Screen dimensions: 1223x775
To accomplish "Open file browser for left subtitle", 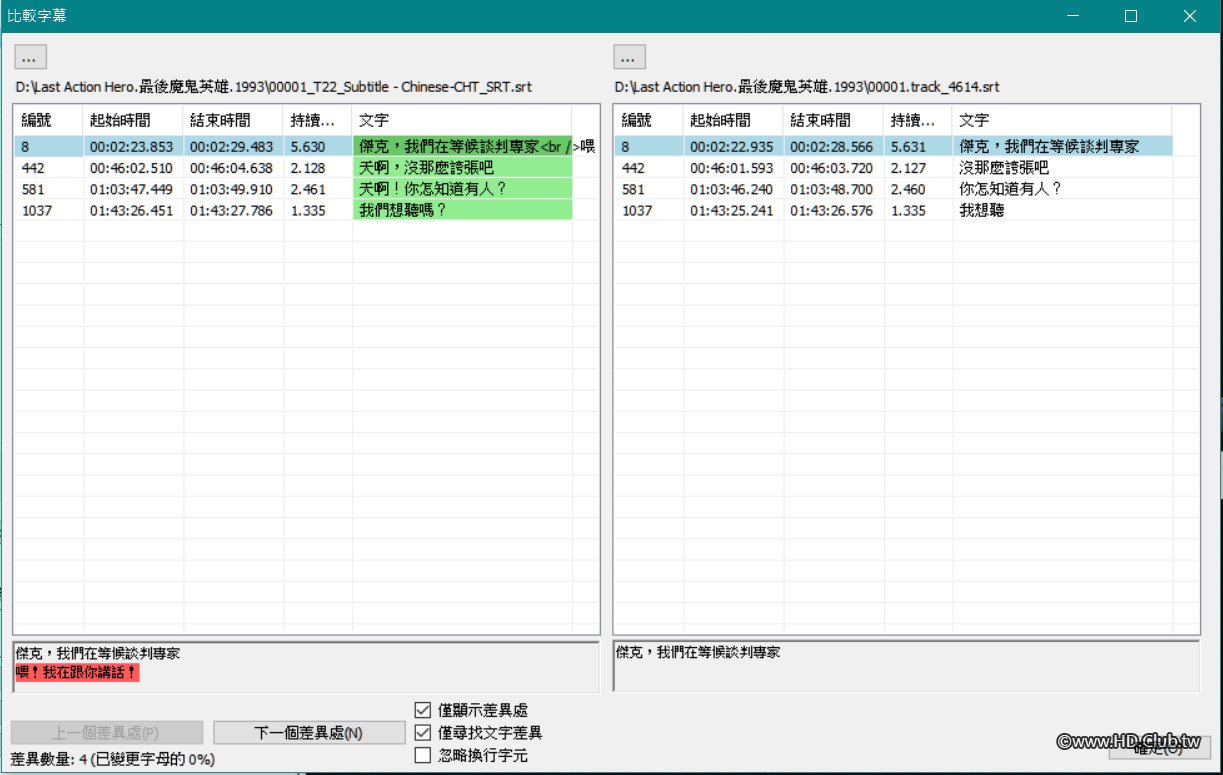I will (30, 56).
